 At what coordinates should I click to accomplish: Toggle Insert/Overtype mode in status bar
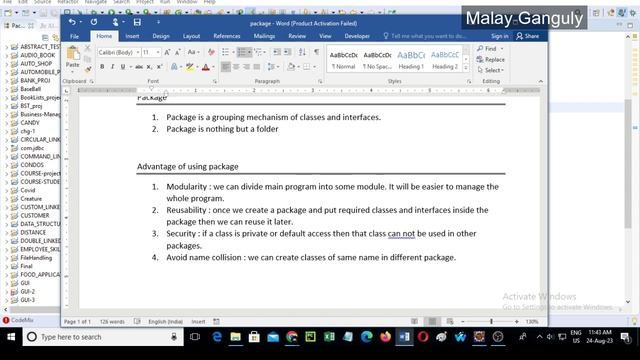click(198, 322)
